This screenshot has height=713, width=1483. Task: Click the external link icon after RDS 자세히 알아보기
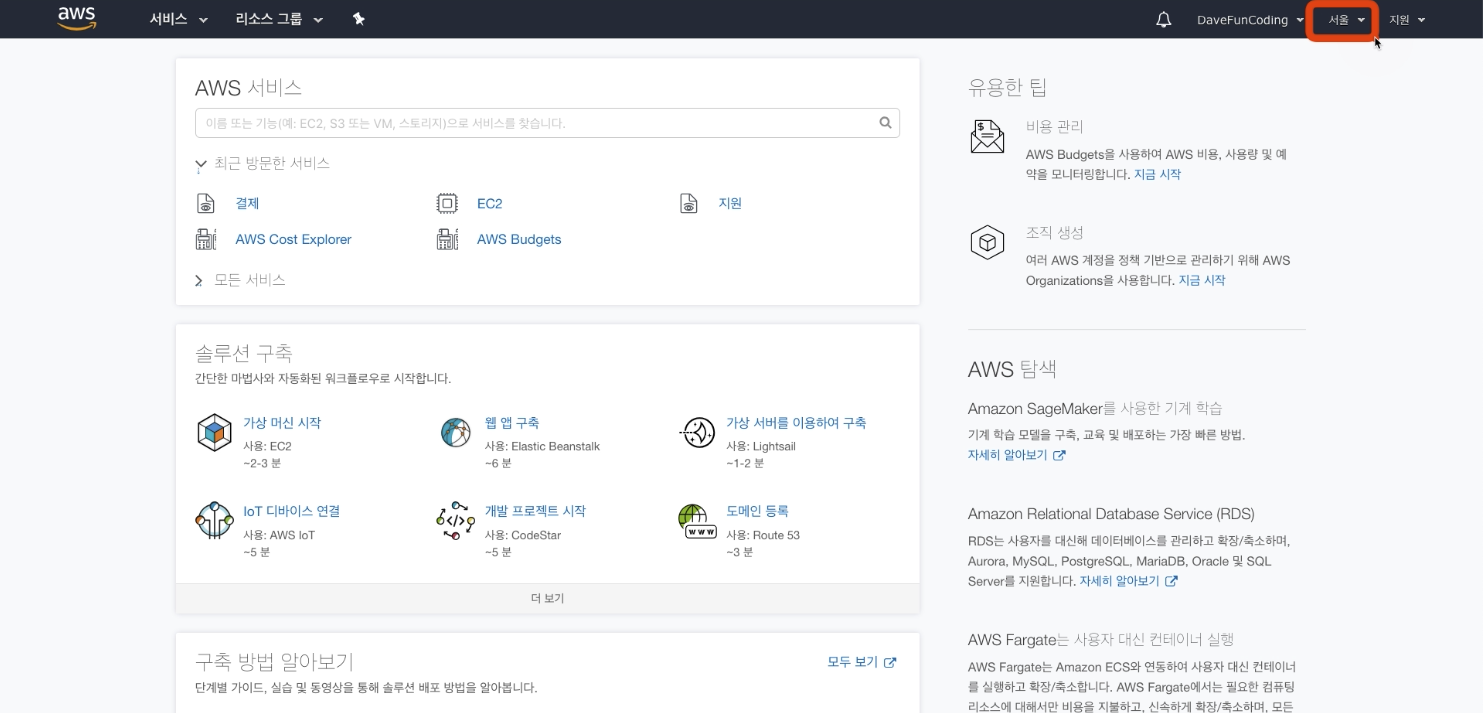coord(1171,581)
